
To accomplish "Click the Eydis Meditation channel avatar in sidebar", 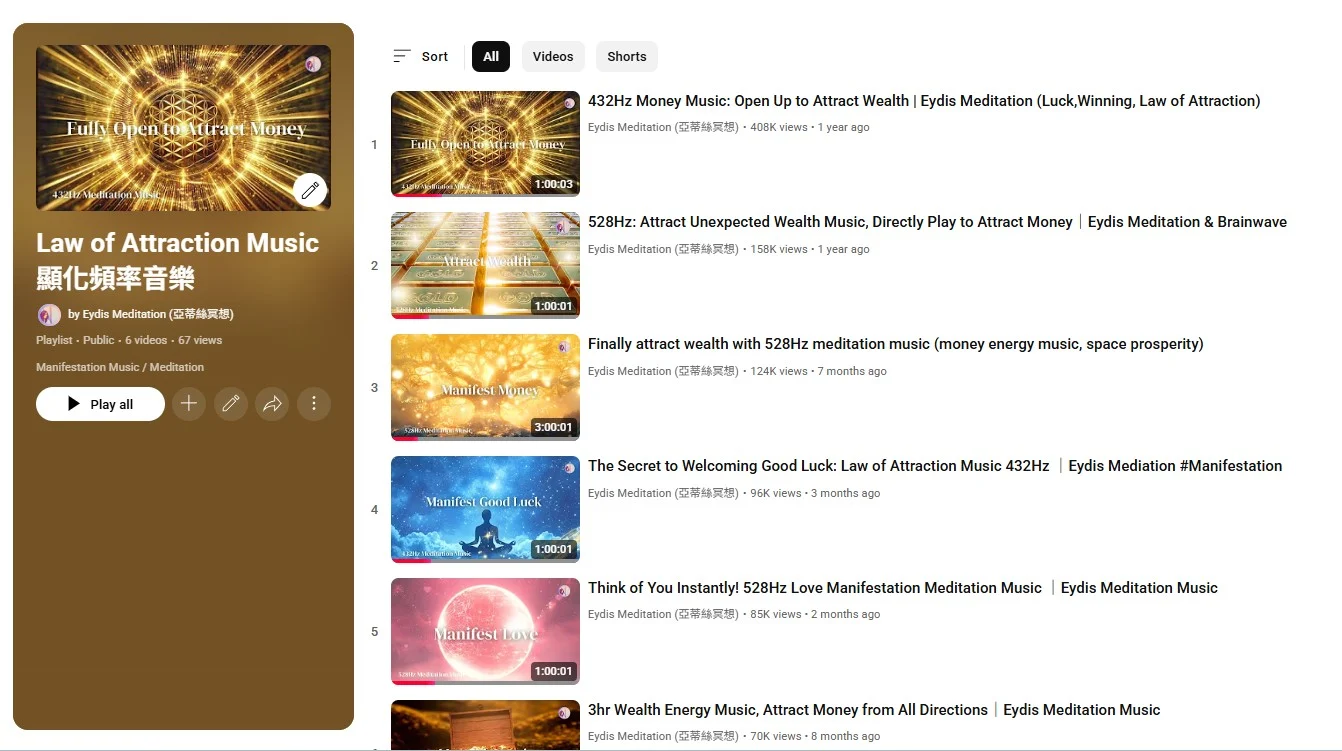I will click(x=49, y=314).
